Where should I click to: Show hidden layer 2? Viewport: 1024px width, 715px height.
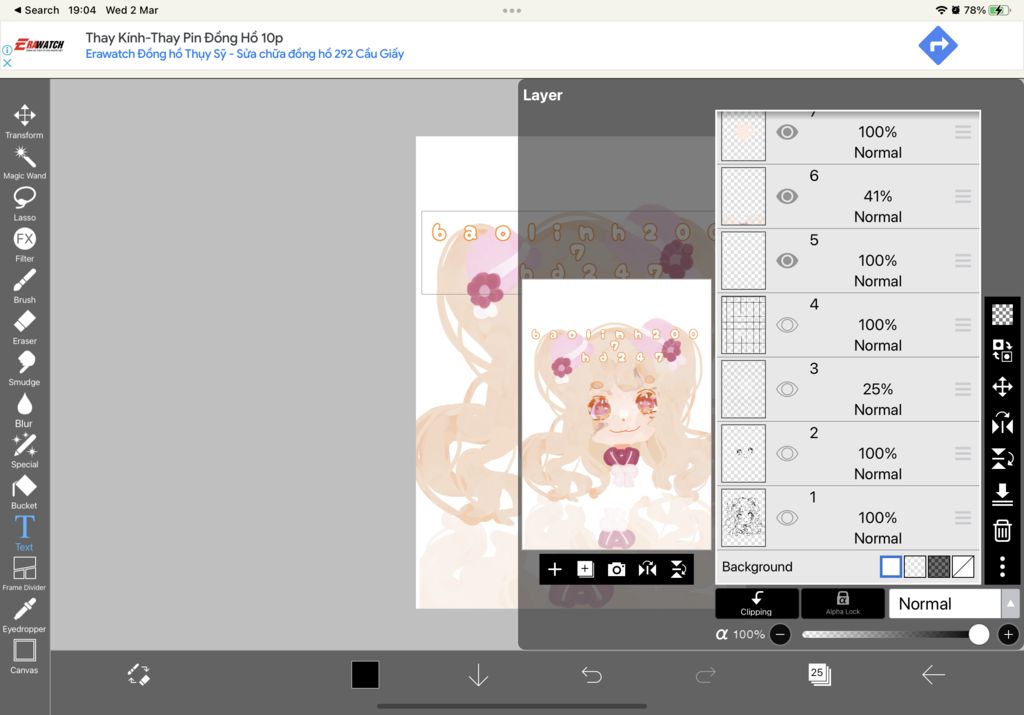point(787,453)
